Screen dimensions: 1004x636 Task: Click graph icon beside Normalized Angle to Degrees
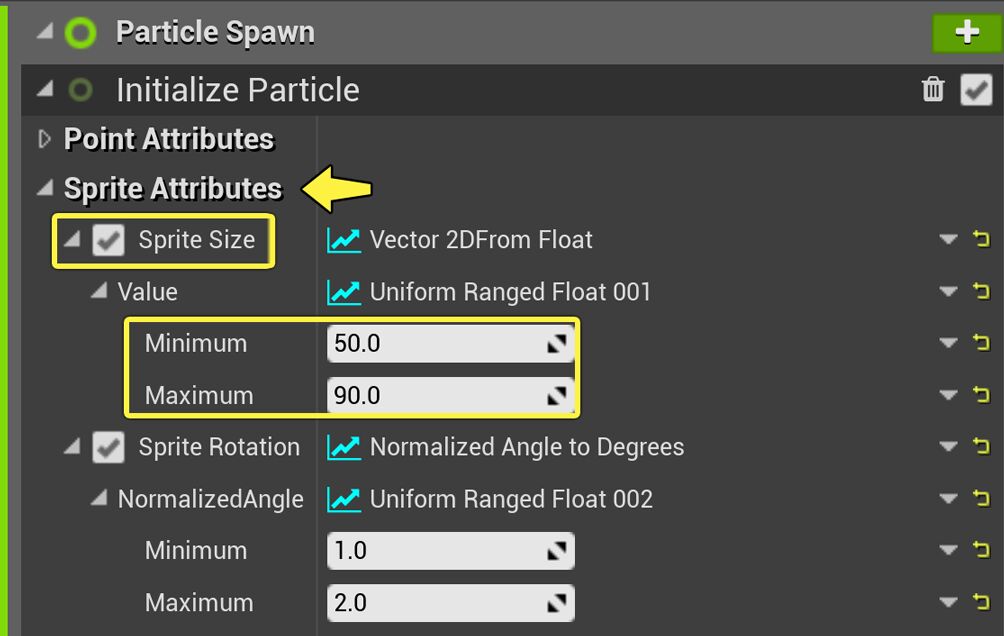point(343,447)
